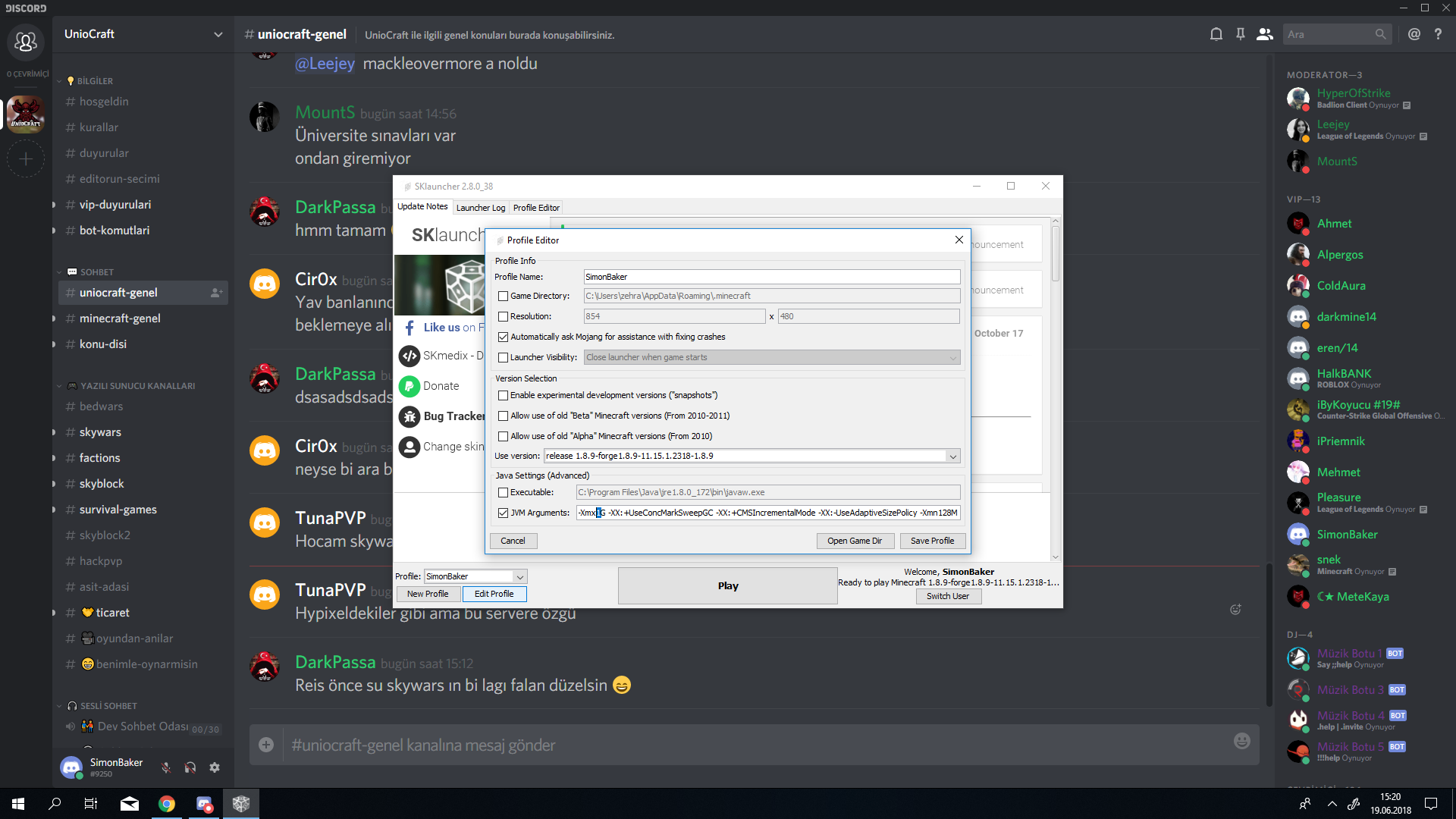This screenshot has height=819, width=1456.
Task: Select the UnioCraft server icon
Action: pyautogui.click(x=26, y=115)
